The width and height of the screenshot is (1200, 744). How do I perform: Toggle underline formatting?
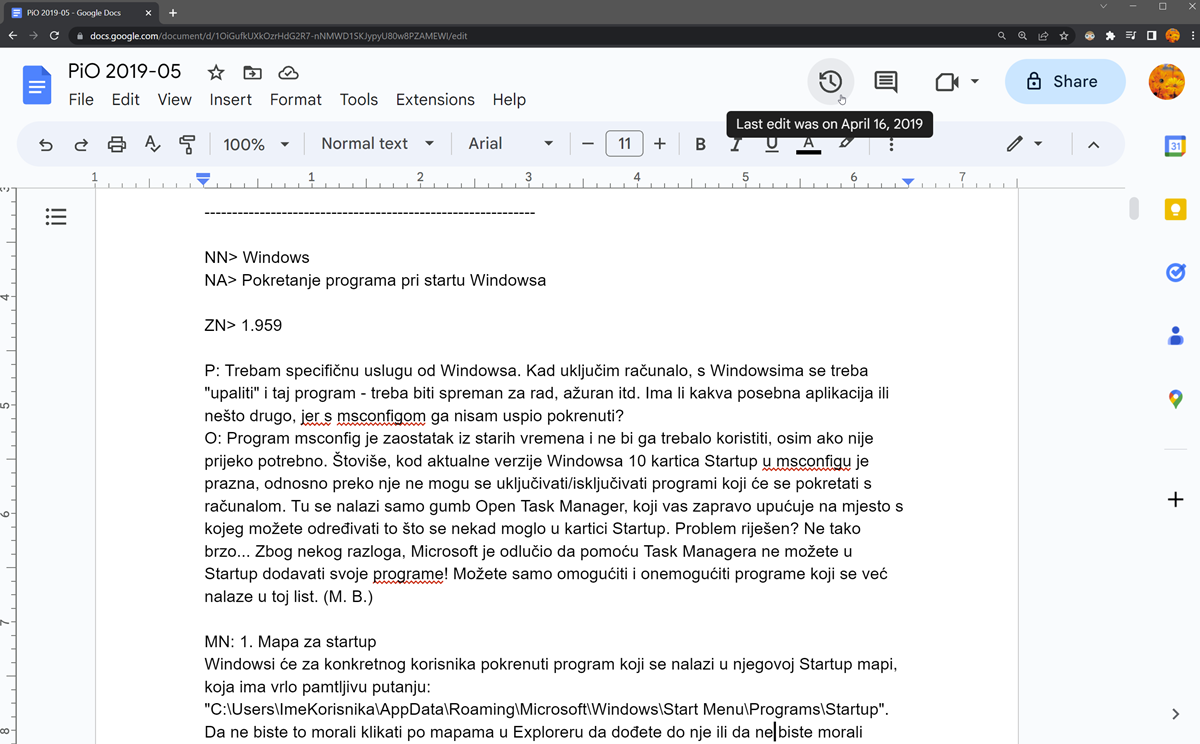[771, 144]
